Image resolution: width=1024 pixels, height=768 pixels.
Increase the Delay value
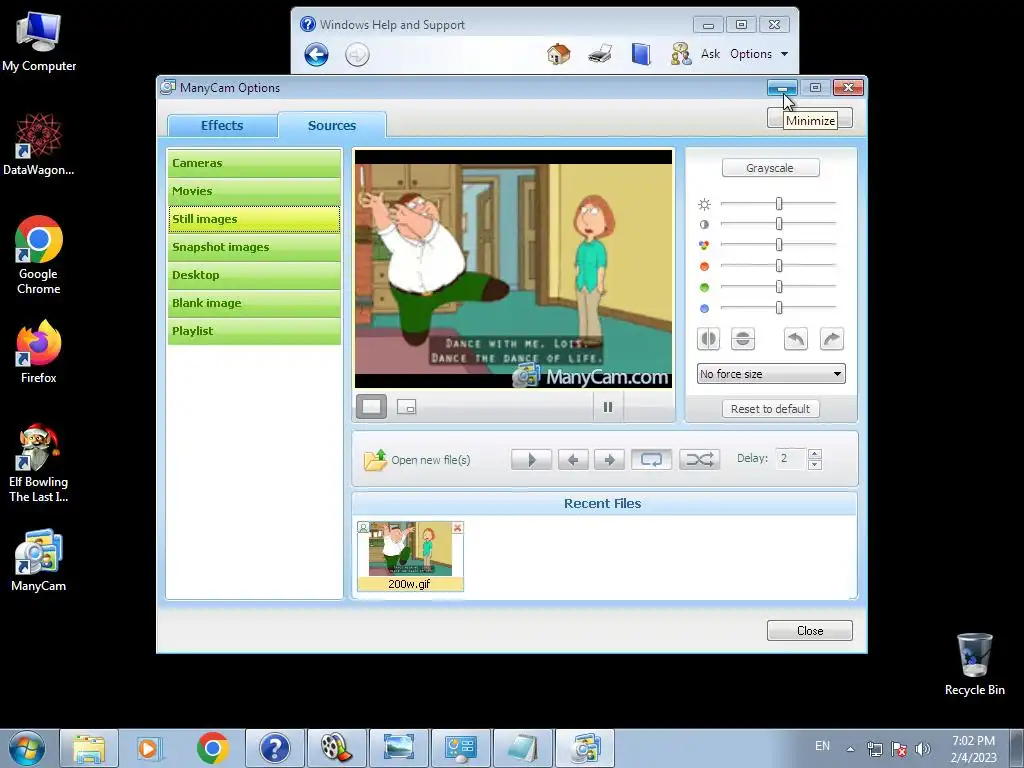point(814,454)
